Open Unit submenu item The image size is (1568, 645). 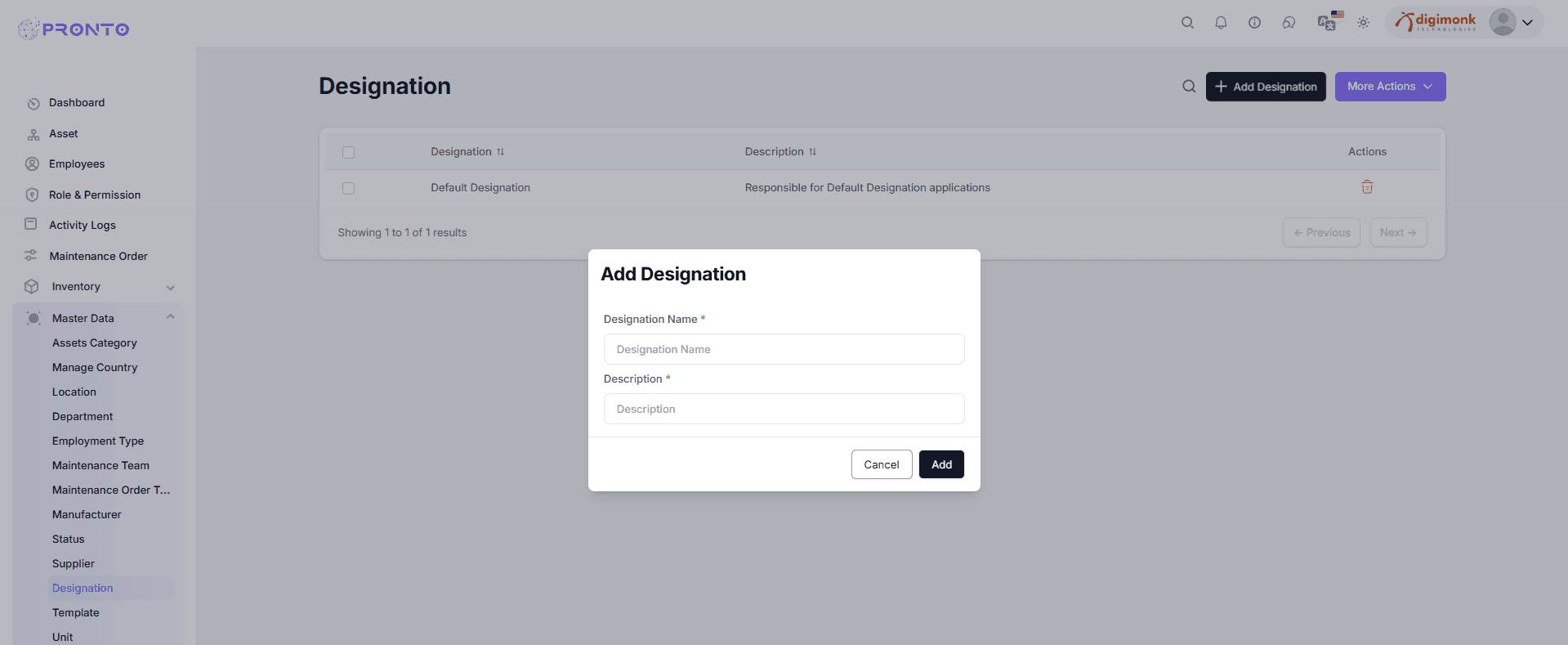point(63,637)
